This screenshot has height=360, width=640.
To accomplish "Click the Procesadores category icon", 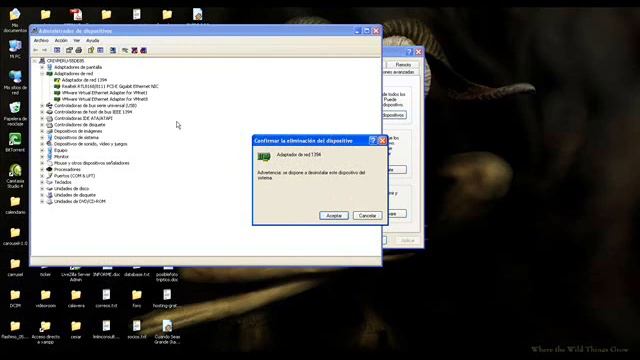I will 49,169.
